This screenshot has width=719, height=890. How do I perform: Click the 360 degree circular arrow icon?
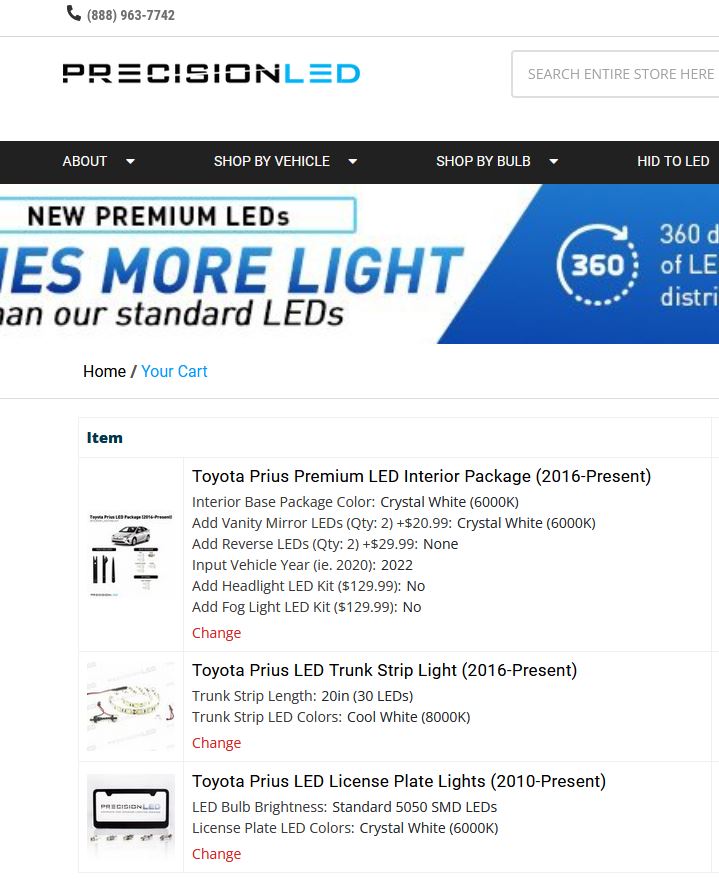[x=598, y=265]
